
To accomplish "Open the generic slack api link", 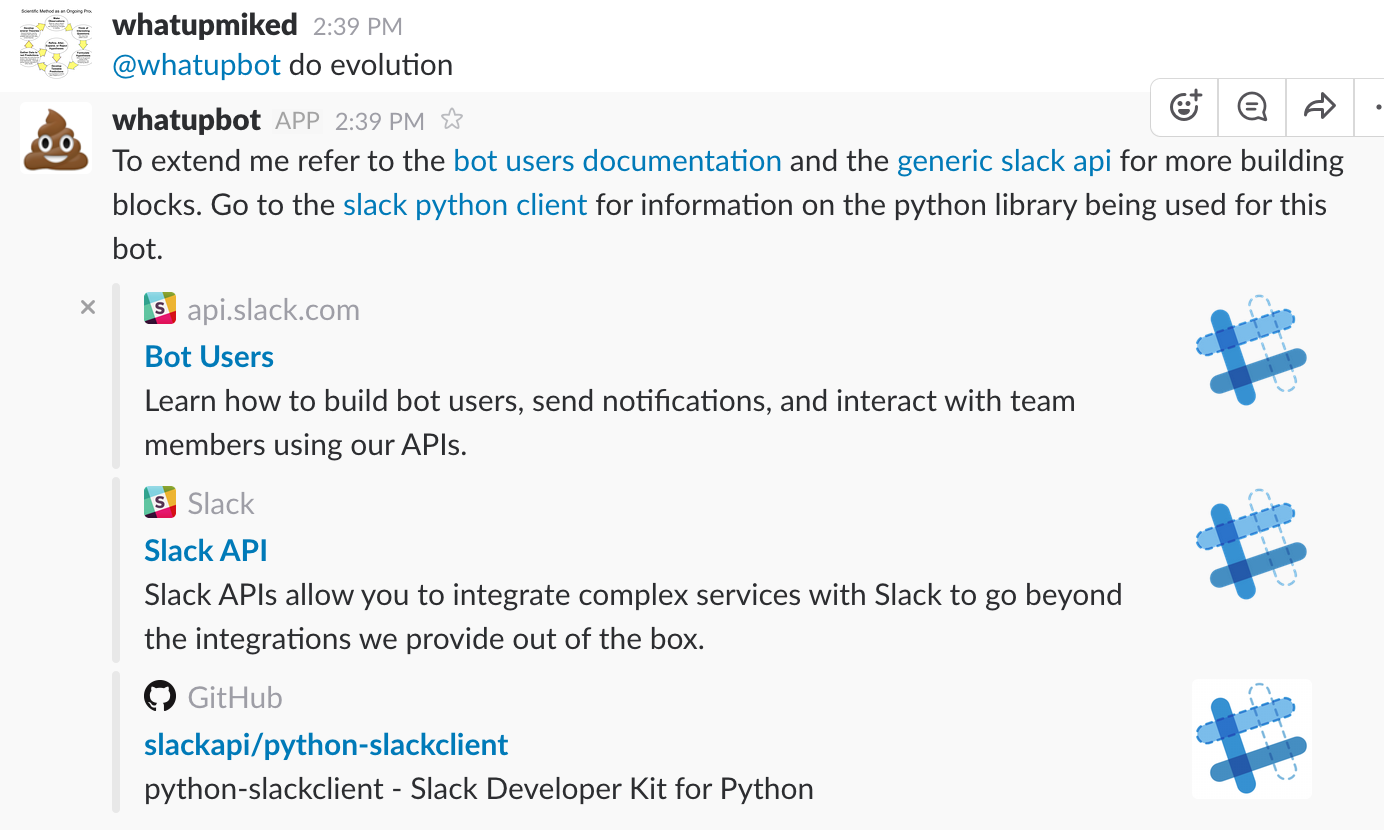I will 1004,161.
